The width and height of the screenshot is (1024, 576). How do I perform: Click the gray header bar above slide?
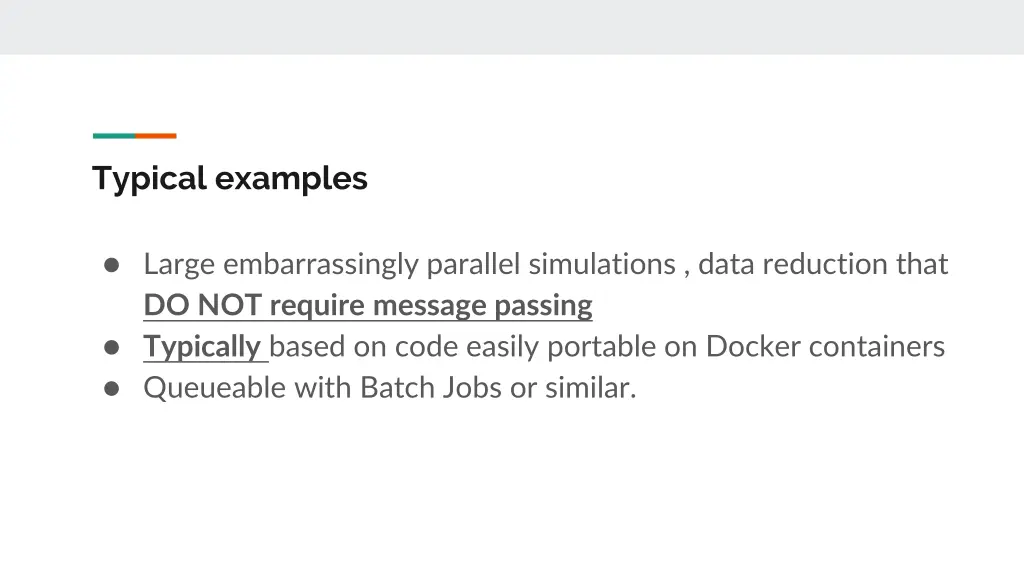[512, 27]
